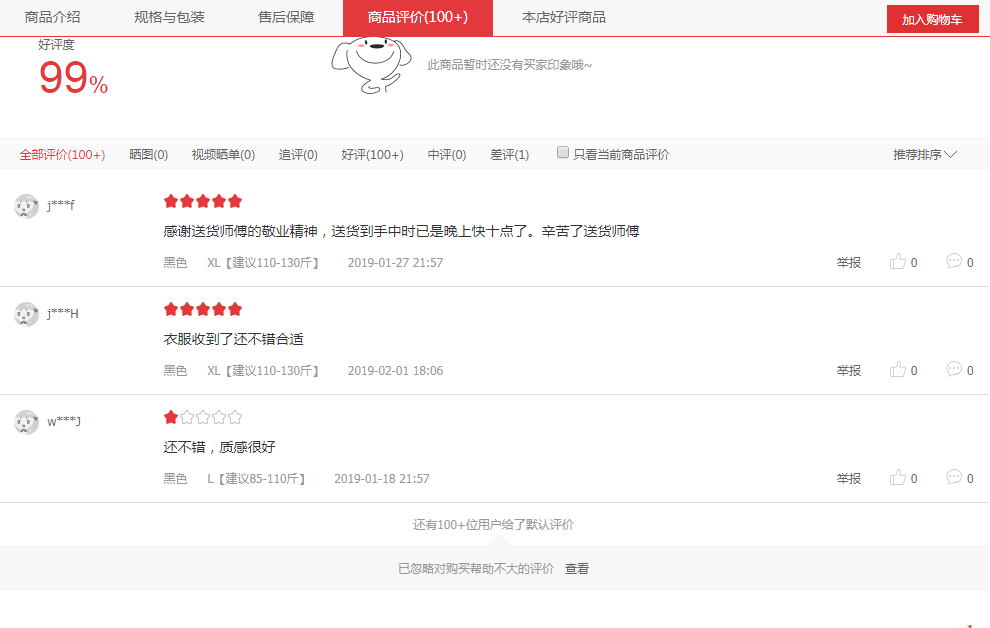Click timestamp 2019-02-01 18:06

pos(395,370)
